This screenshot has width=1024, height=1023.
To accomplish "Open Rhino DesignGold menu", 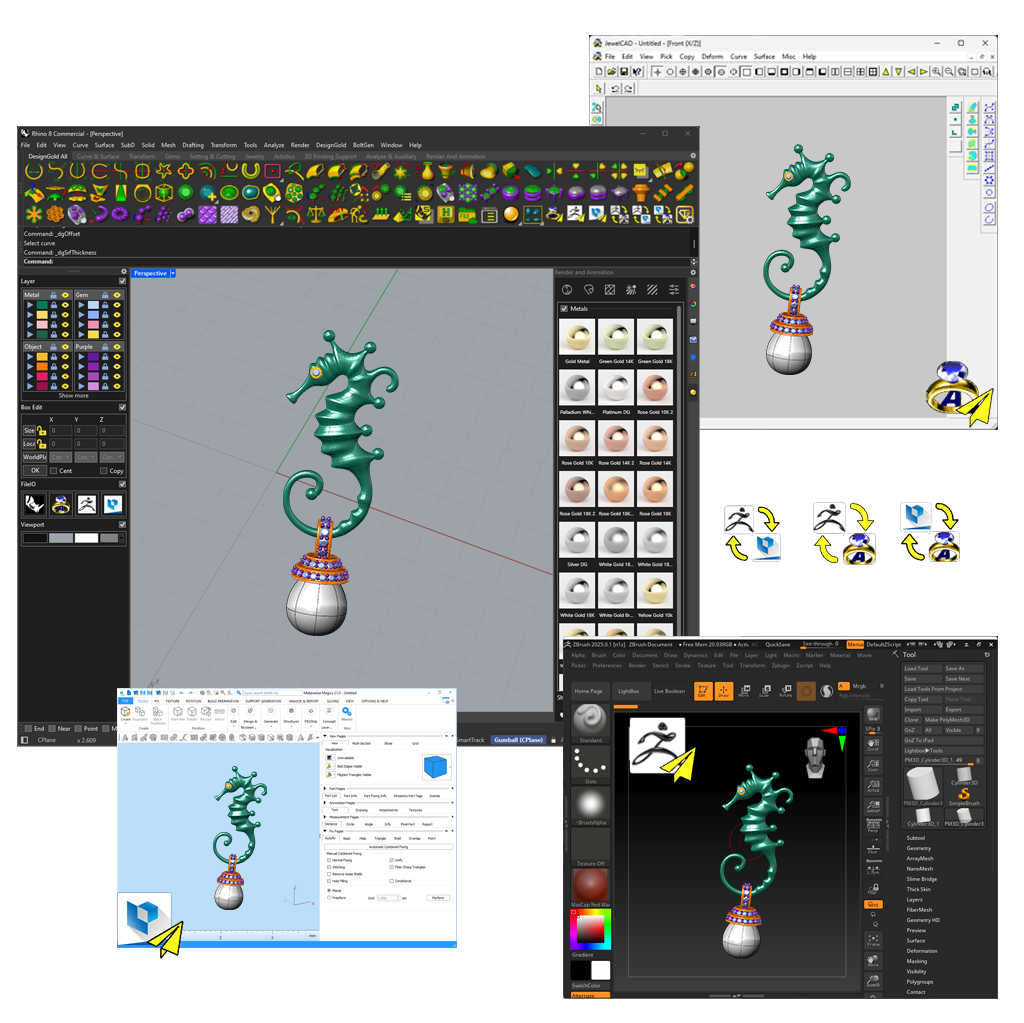I will pyautogui.click(x=331, y=145).
